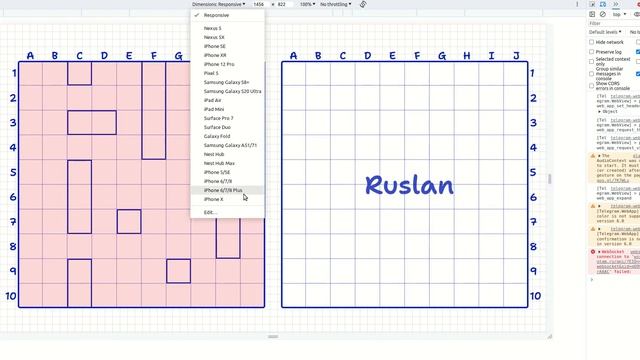The width and height of the screenshot is (640, 360).
Task: Tick Selected context only checkbox
Action: click(x=591, y=62)
